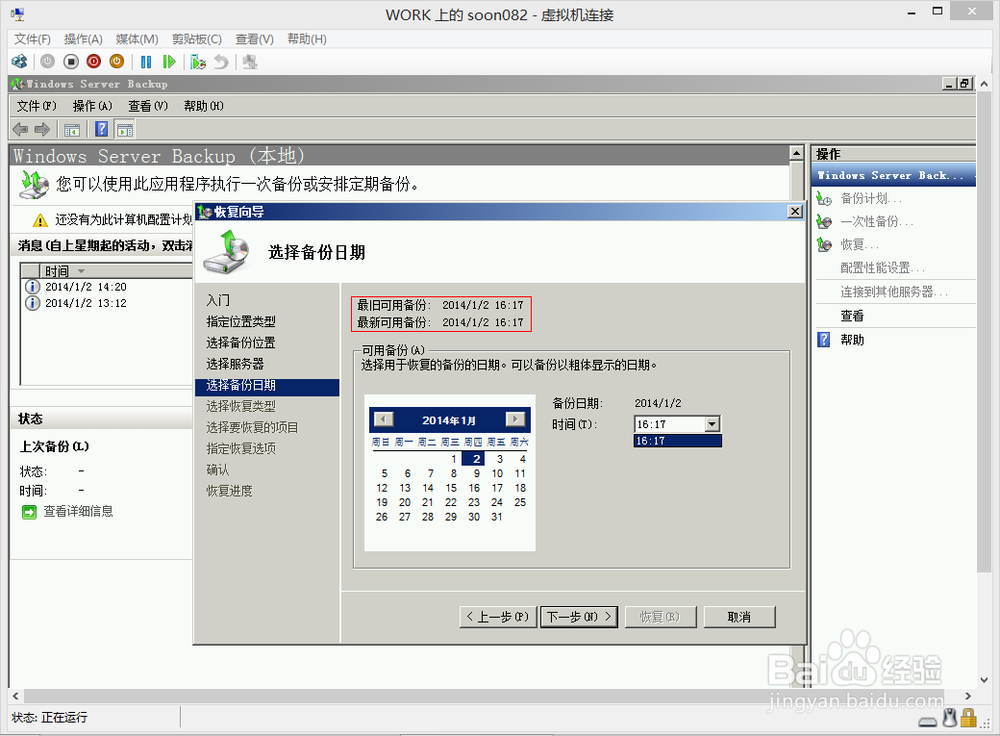The width and height of the screenshot is (1000, 736).
Task: Open the outer 查看(V) menu of VM connection
Action: coord(254,40)
